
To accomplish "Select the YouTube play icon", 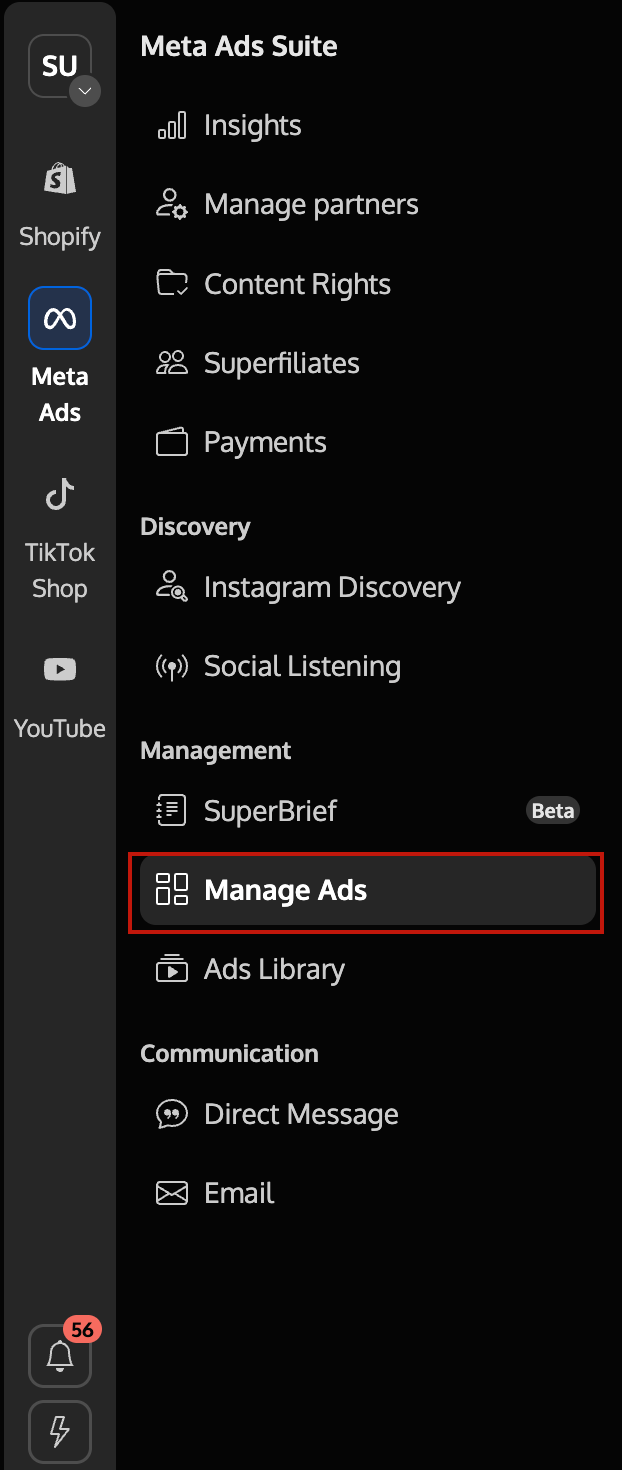I will coord(60,670).
